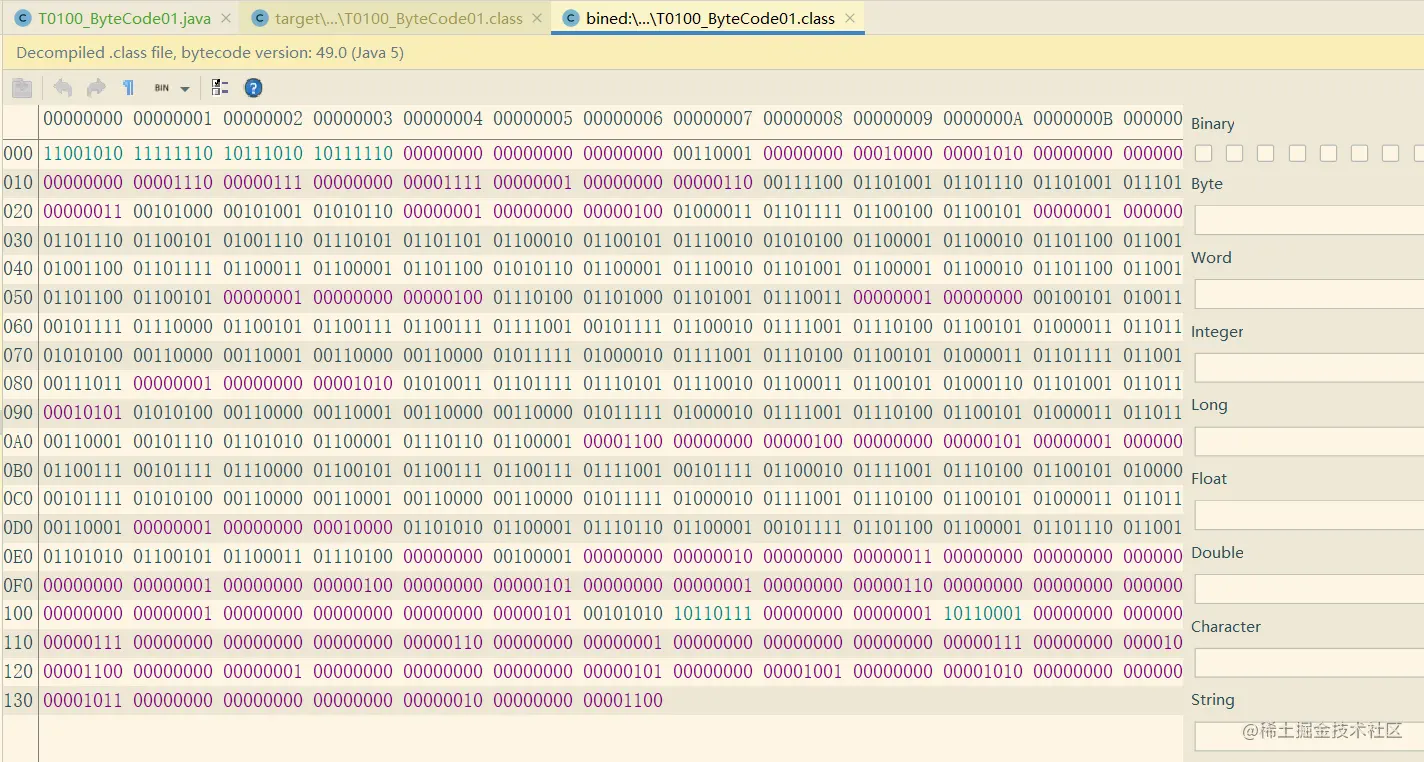Toggle the fourth Binary bit checkbox

coord(1297,153)
